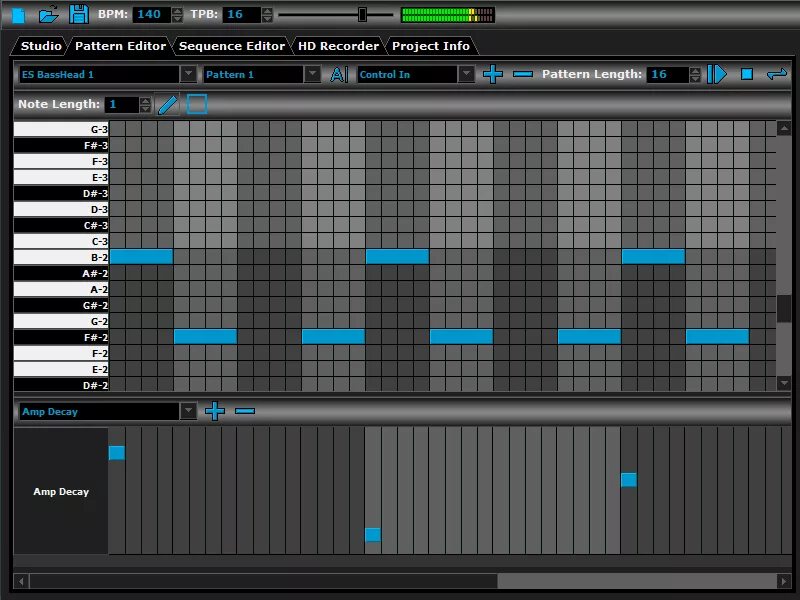Increase BPM with the up stepper arrow
Image resolution: width=800 pixels, height=600 pixels.
[x=177, y=11]
